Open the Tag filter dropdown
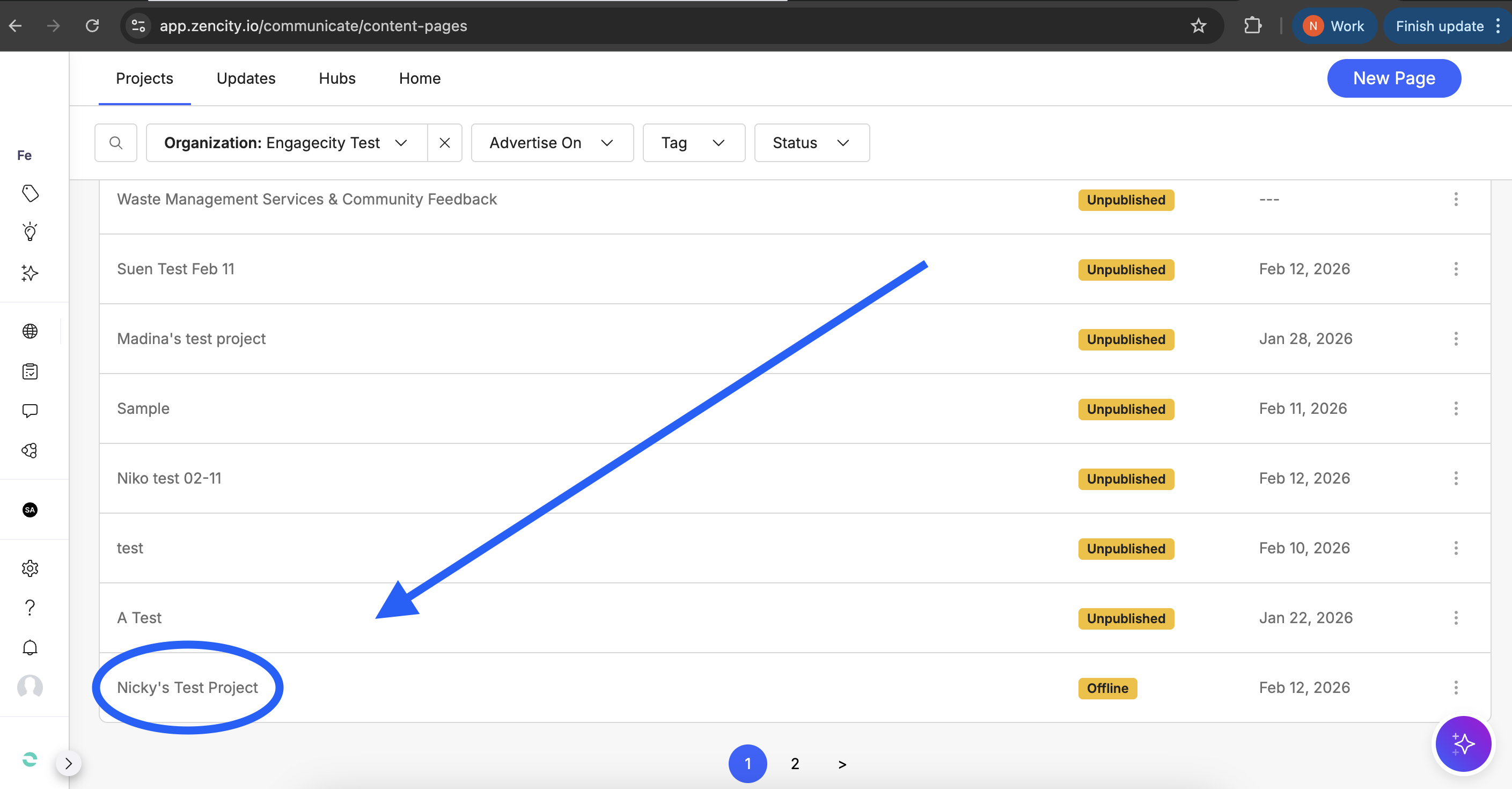 (693, 143)
